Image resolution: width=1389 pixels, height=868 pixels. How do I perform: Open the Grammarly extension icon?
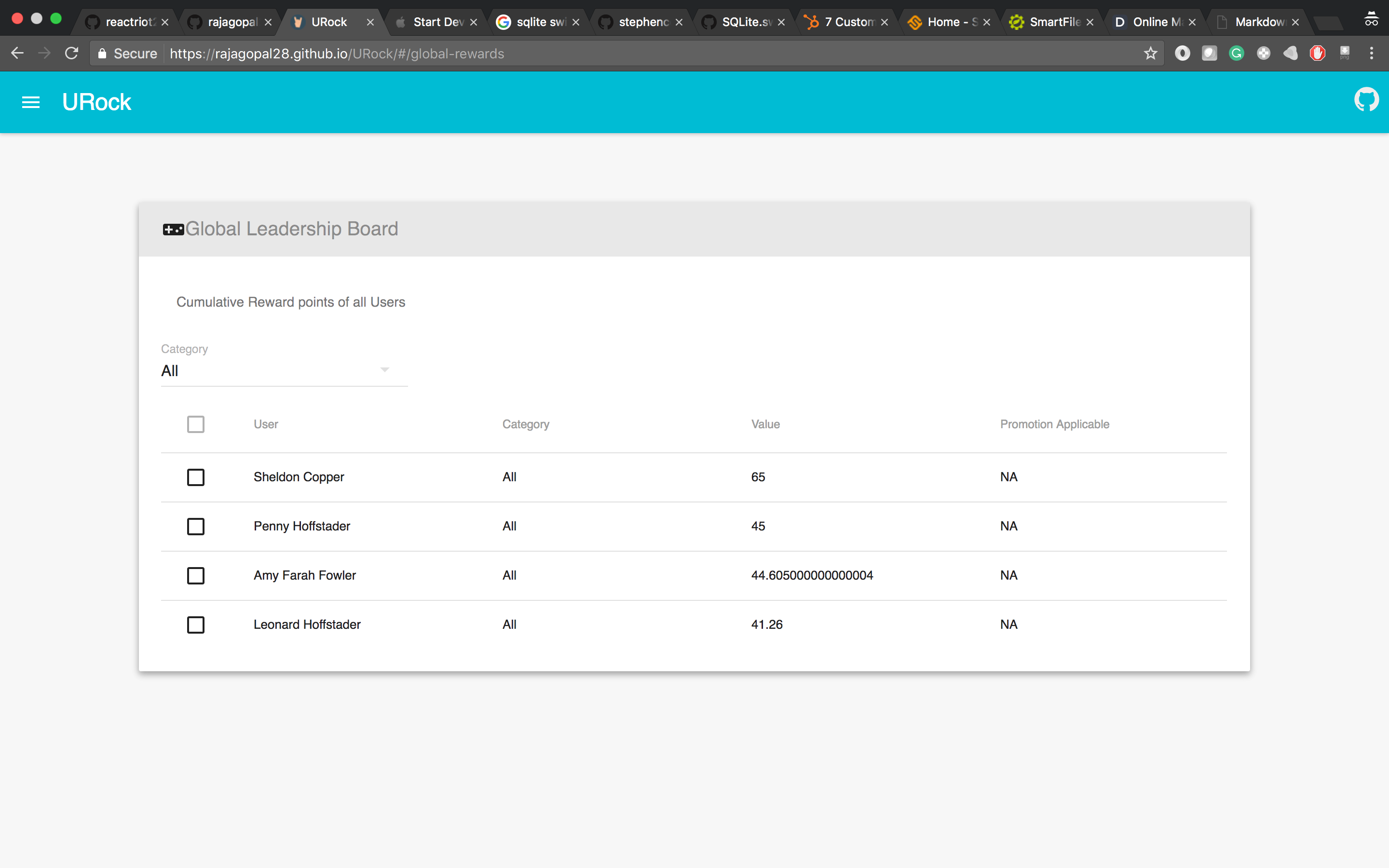tap(1236, 54)
